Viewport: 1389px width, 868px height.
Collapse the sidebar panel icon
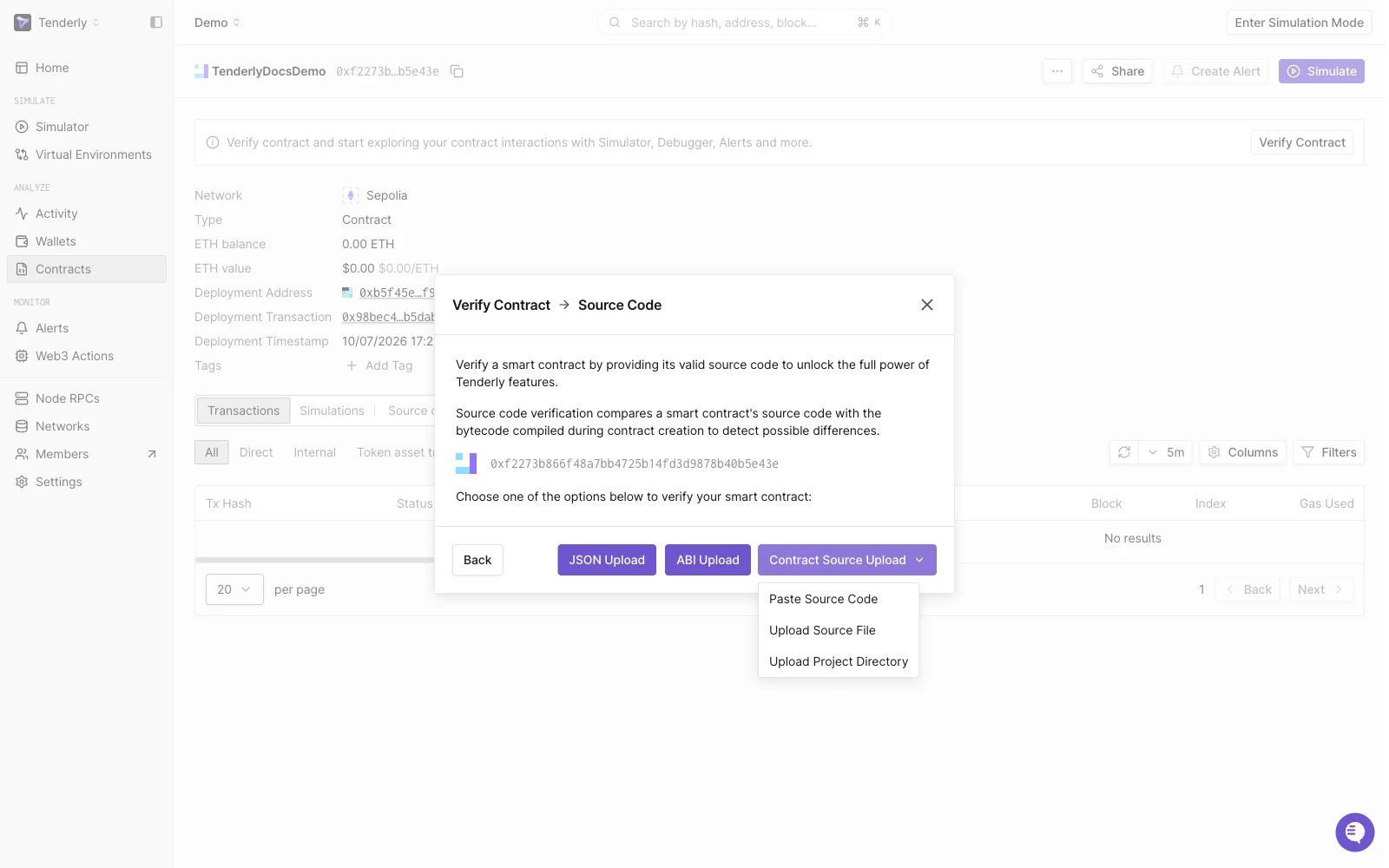156,23
